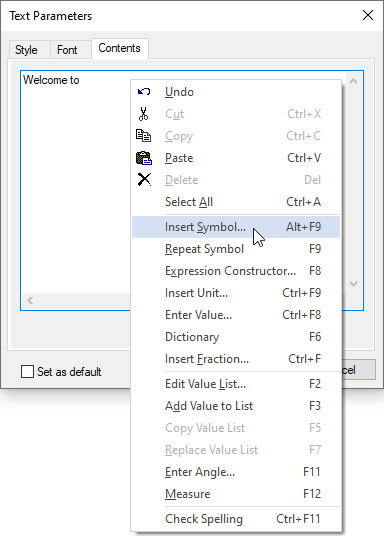Click the horizontal scroll left arrow

[30, 301]
